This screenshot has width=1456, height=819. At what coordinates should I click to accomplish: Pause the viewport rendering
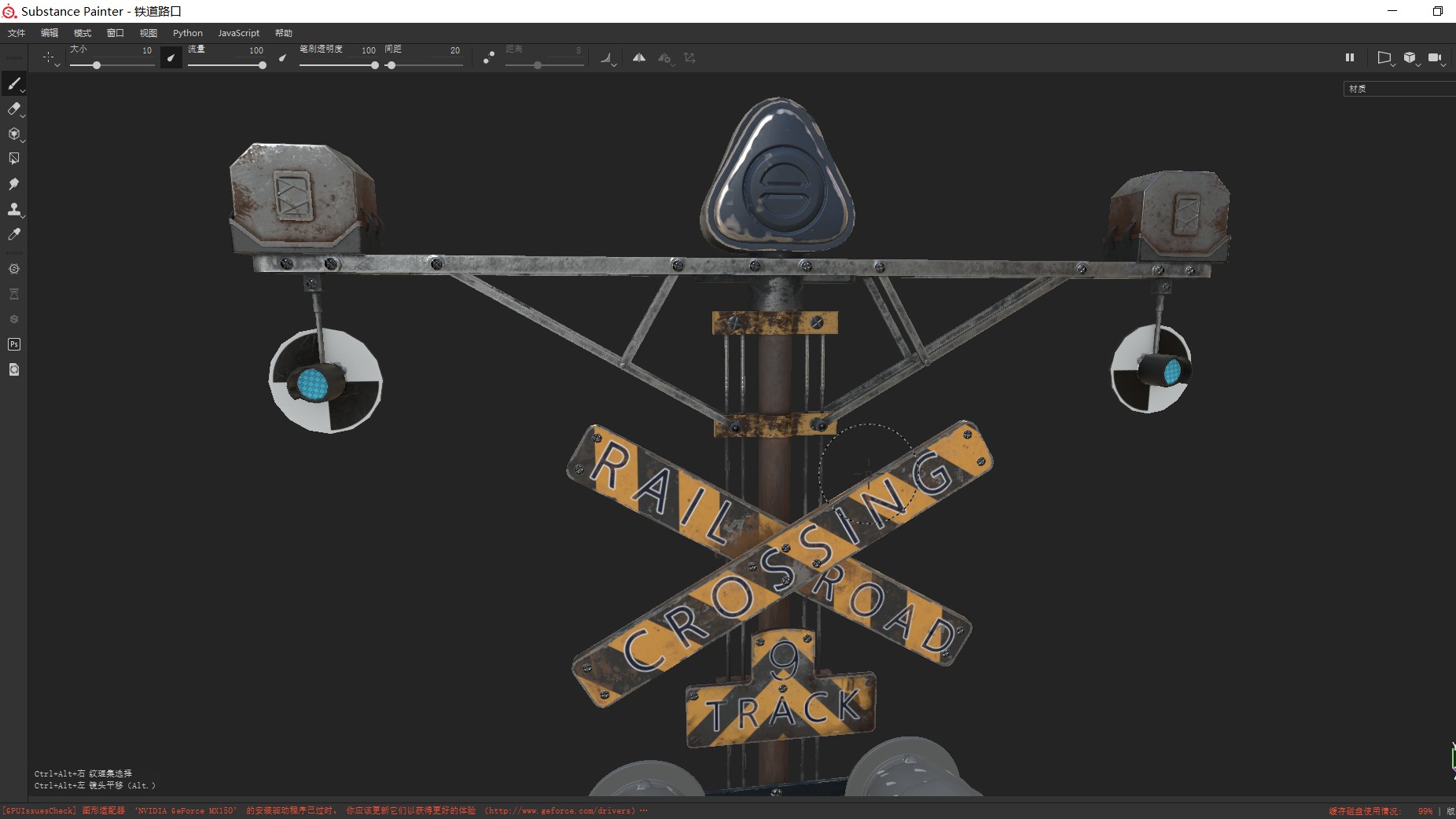pos(1350,57)
